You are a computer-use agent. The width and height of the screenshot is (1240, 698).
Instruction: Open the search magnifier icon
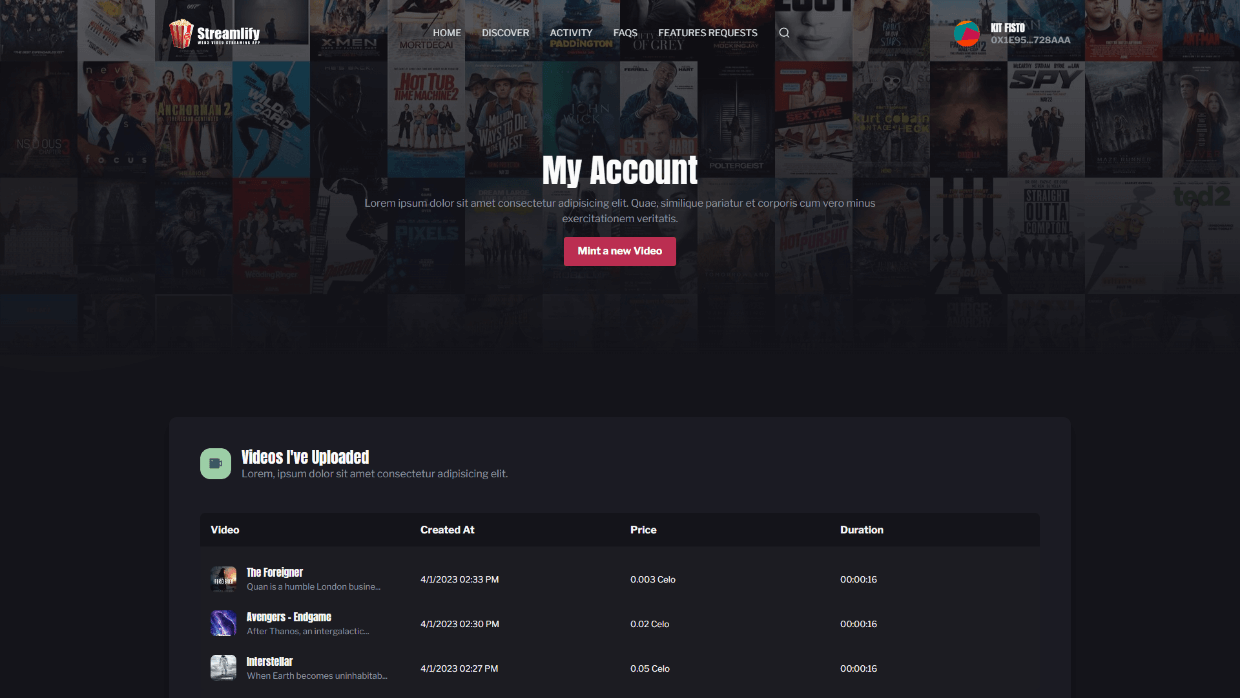coord(784,33)
